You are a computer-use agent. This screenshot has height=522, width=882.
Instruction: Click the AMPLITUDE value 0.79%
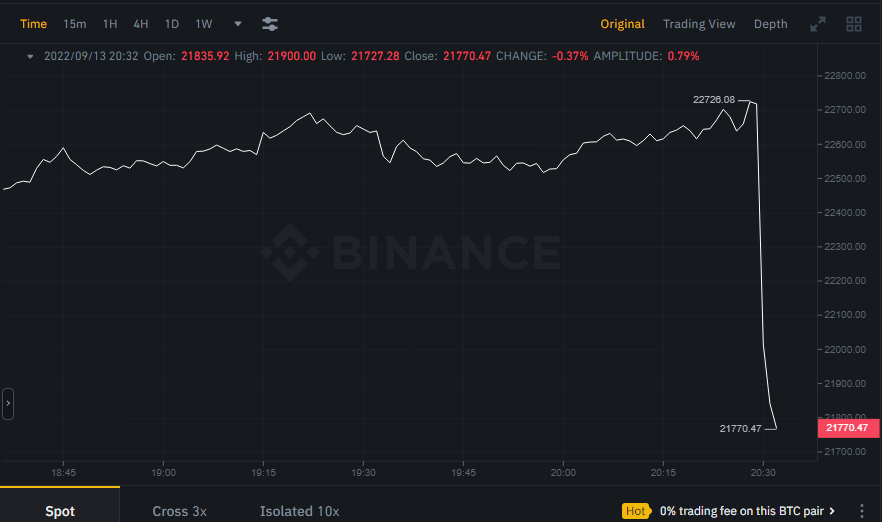pos(683,56)
